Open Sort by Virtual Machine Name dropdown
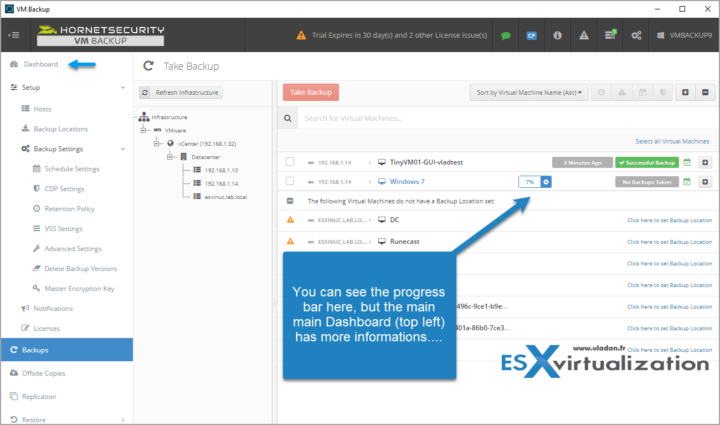The height and width of the screenshot is (425, 720). pos(527,92)
